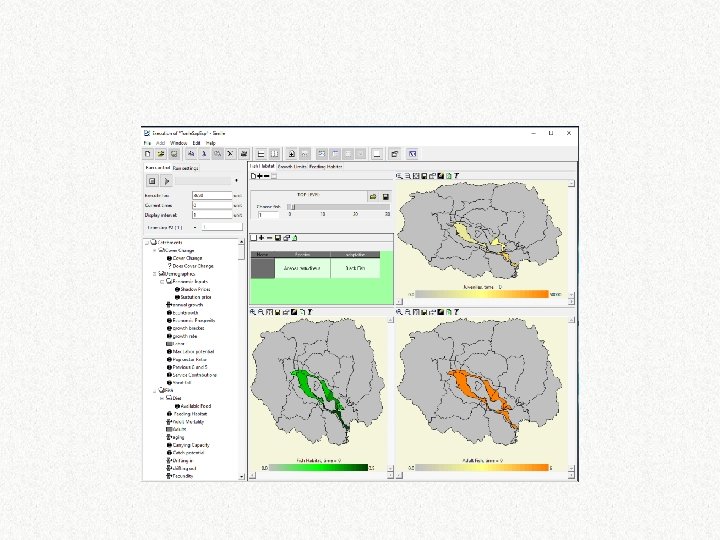Click the T text icon on orange Adult map
This screenshot has height=540, width=720.
[x=456, y=312]
